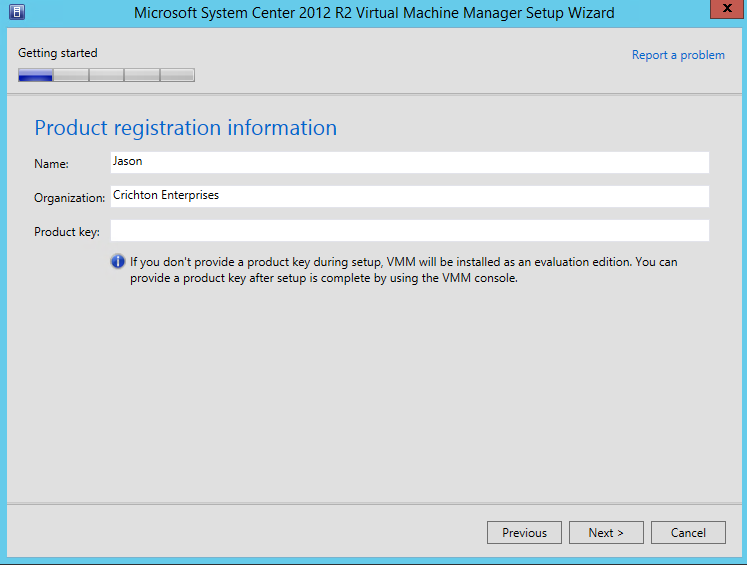747x565 pixels.
Task: Click the Getting started stage label
Action: [58, 53]
